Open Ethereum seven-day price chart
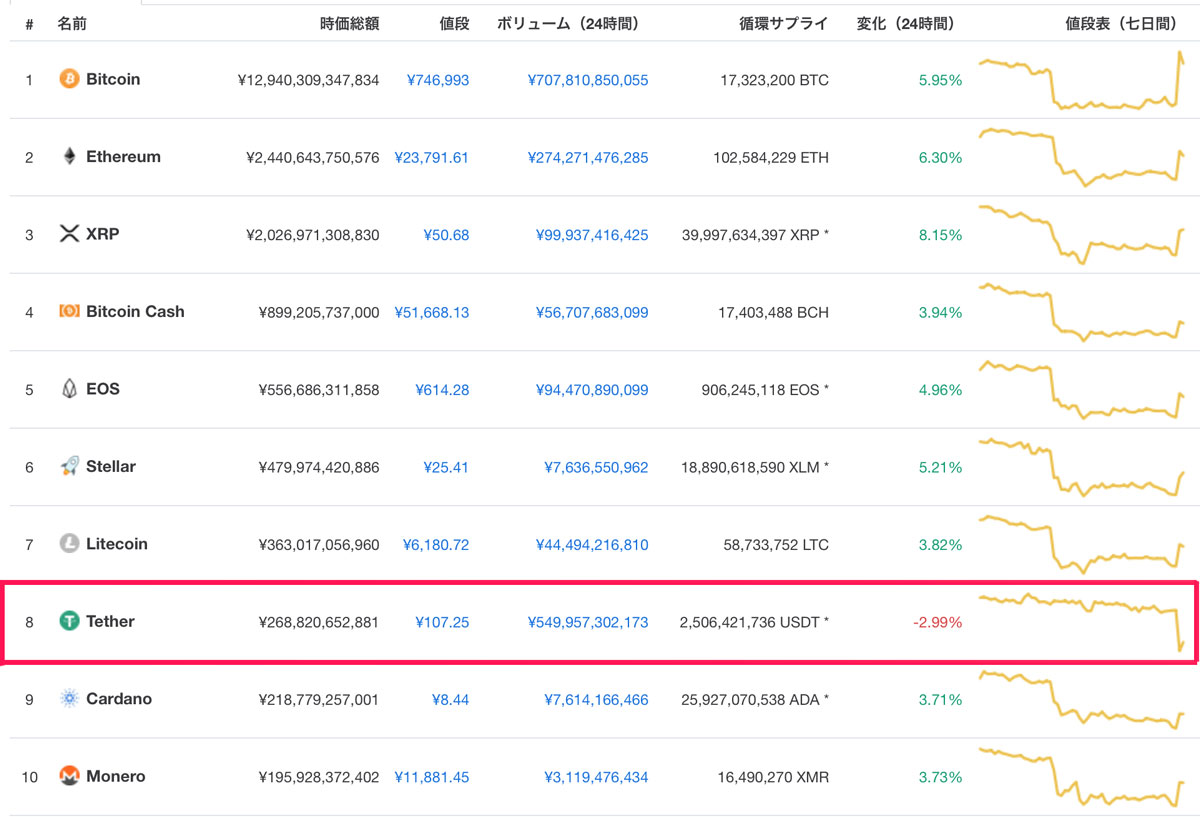Image resolution: width=1200 pixels, height=817 pixels. (1082, 157)
